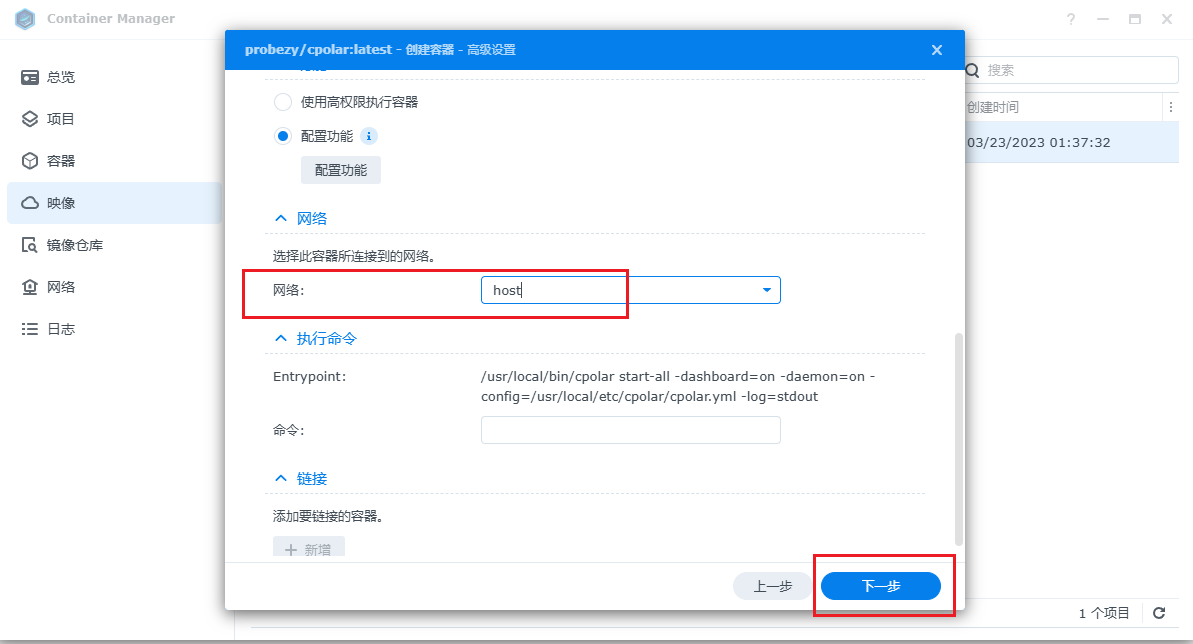Viewport: 1193px width, 644px height.
Task: Select the 配置功能 radio option
Action: point(283,136)
